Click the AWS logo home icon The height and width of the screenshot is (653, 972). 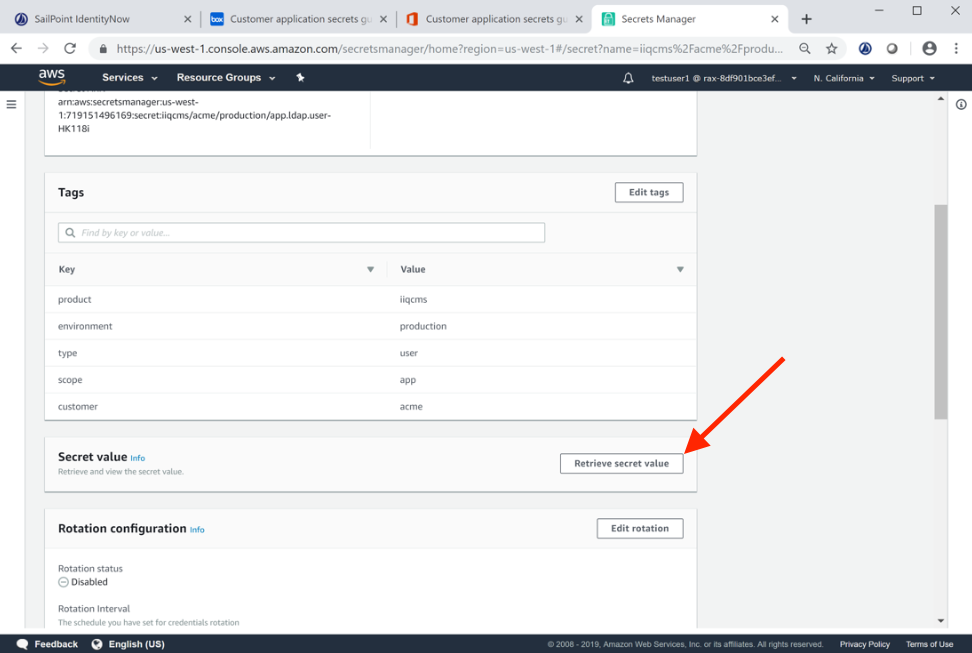(x=52, y=77)
